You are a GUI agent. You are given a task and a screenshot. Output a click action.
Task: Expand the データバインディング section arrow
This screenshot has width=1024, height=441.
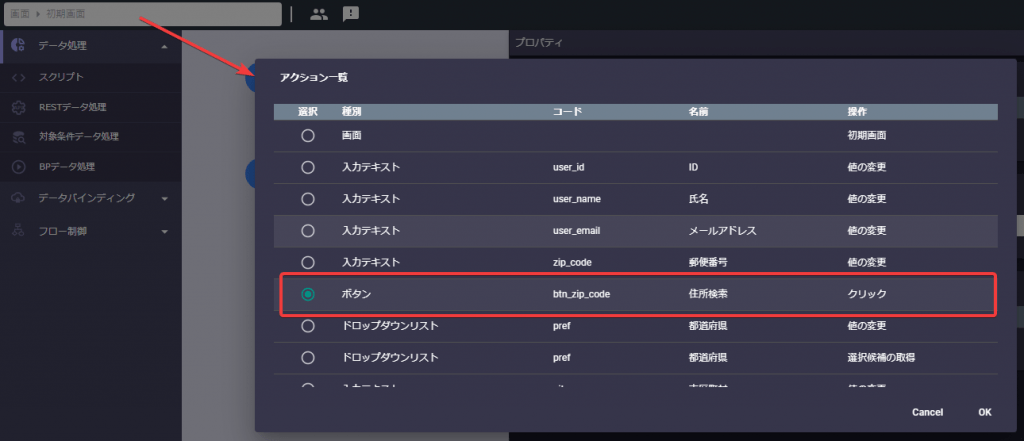(x=165, y=199)
